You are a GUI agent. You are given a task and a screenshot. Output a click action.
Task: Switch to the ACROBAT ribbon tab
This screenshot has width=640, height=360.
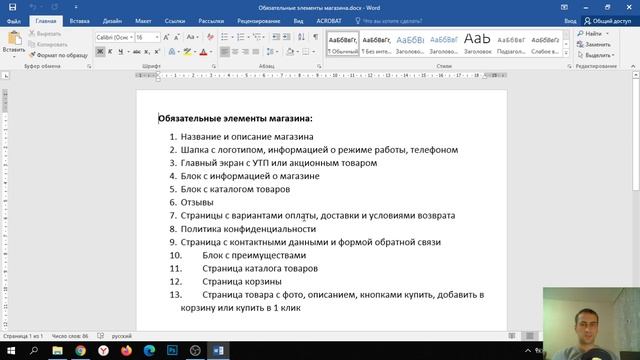click(x=329, y=21)
